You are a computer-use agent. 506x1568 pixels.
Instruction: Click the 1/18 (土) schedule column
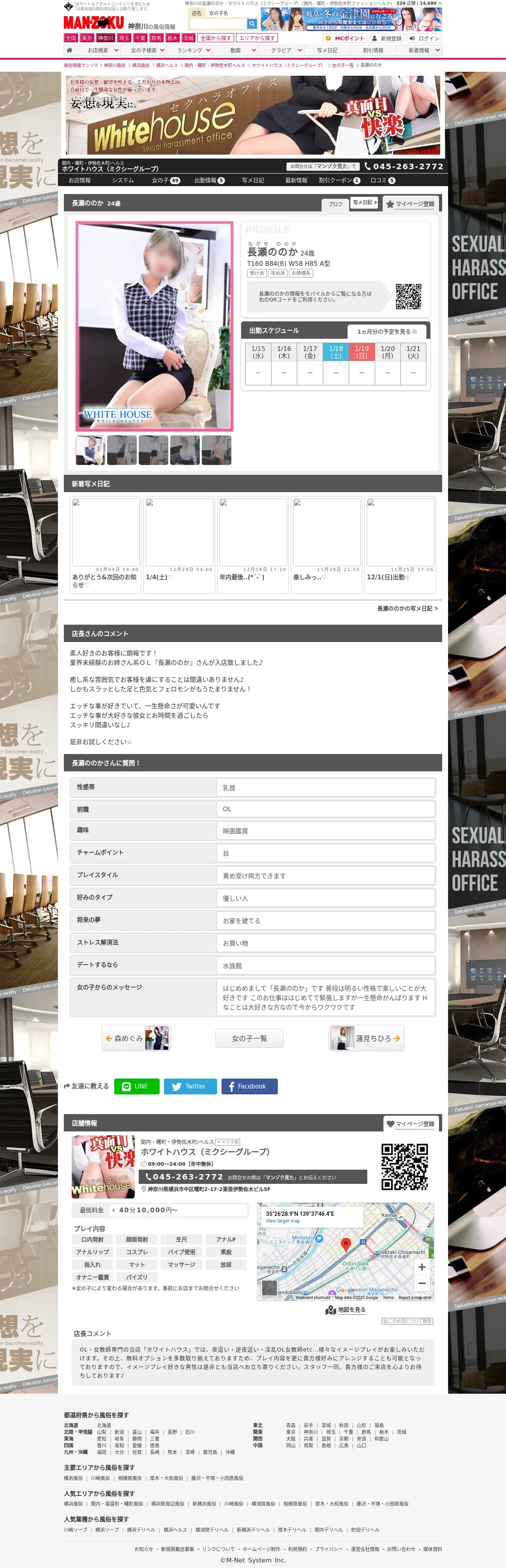336,363
